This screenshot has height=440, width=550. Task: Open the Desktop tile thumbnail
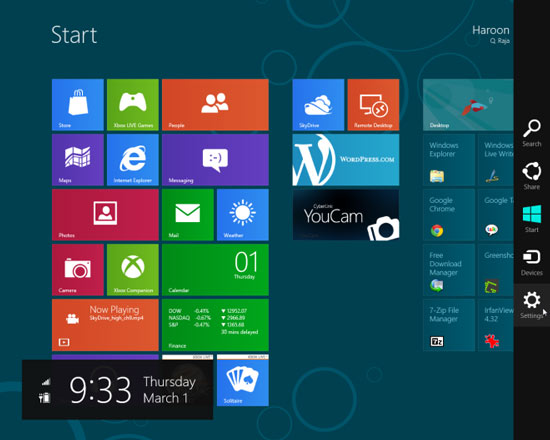[x=468, y=105]
